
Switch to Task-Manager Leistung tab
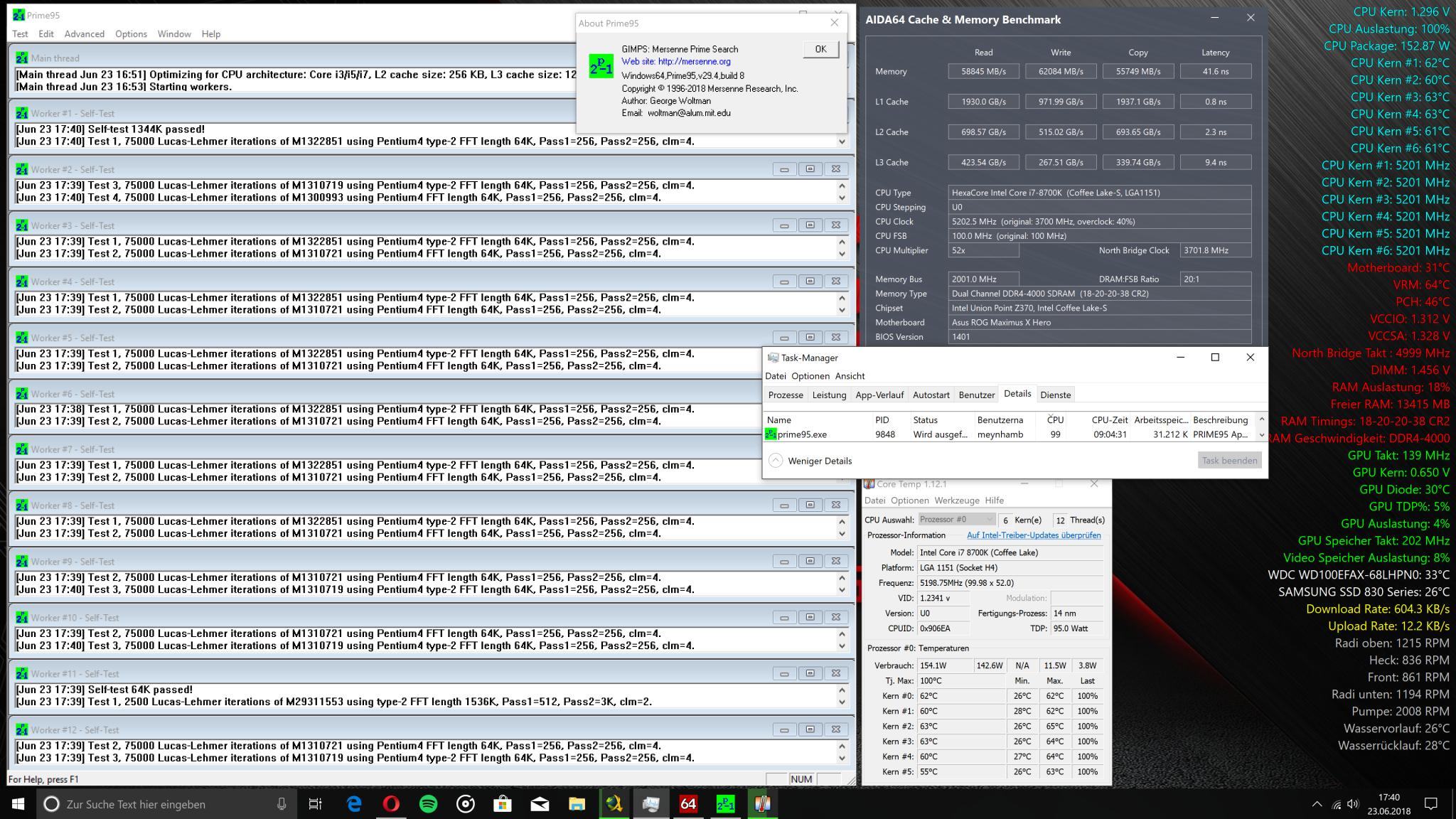pyautogui.click(x=829, y=395)
